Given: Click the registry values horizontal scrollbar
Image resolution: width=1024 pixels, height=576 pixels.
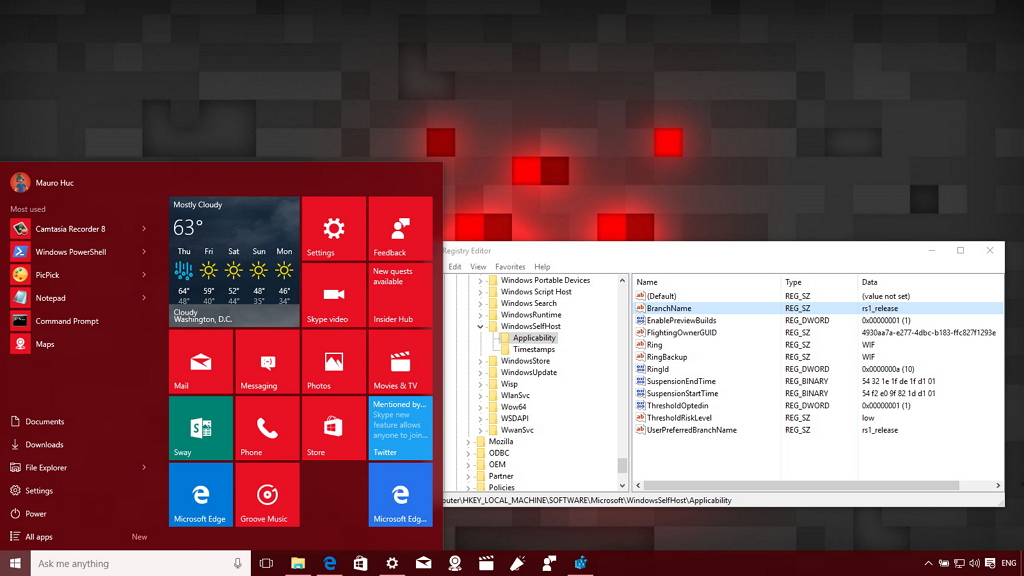Looking at the screenshot, I should tap(800, 486).
